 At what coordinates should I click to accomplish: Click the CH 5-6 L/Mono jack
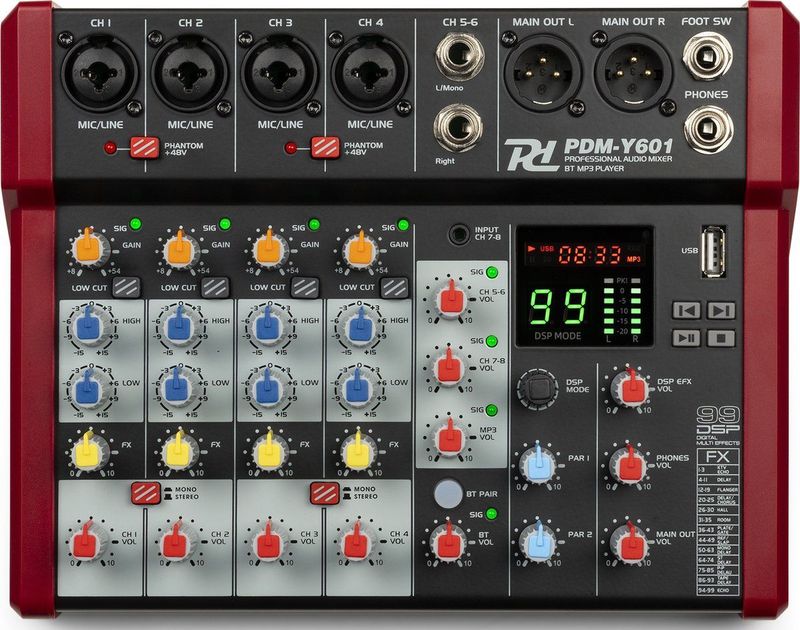click(x=459, y=56)
